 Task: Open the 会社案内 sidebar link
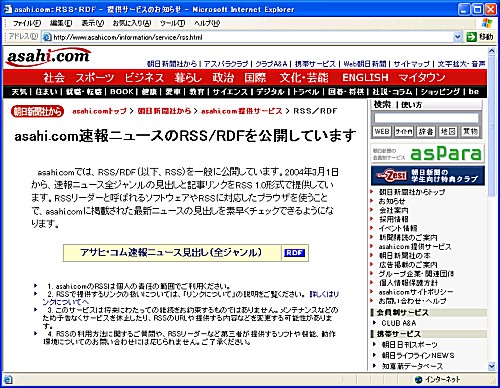(x=393, y=210)
